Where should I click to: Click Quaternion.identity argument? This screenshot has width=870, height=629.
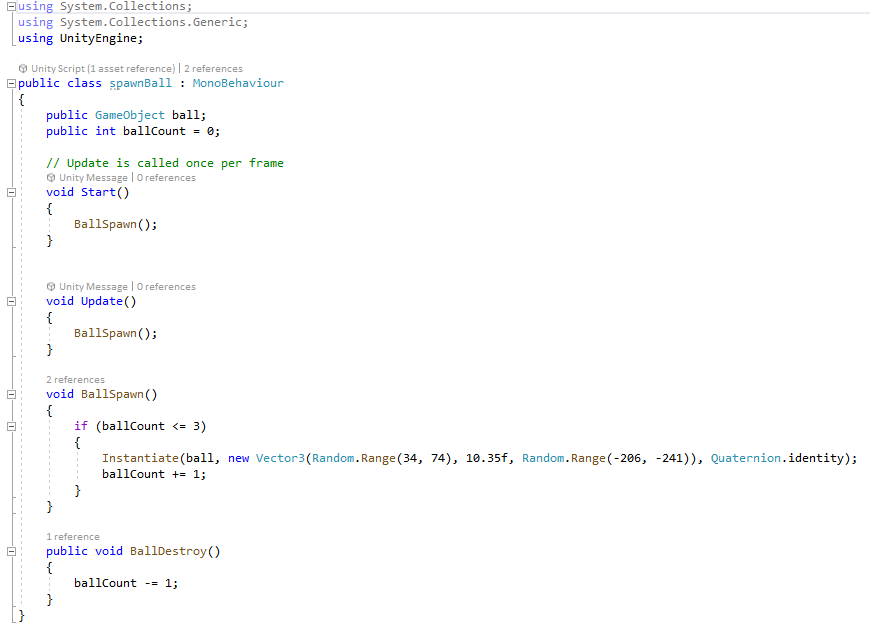coord(777,458)
